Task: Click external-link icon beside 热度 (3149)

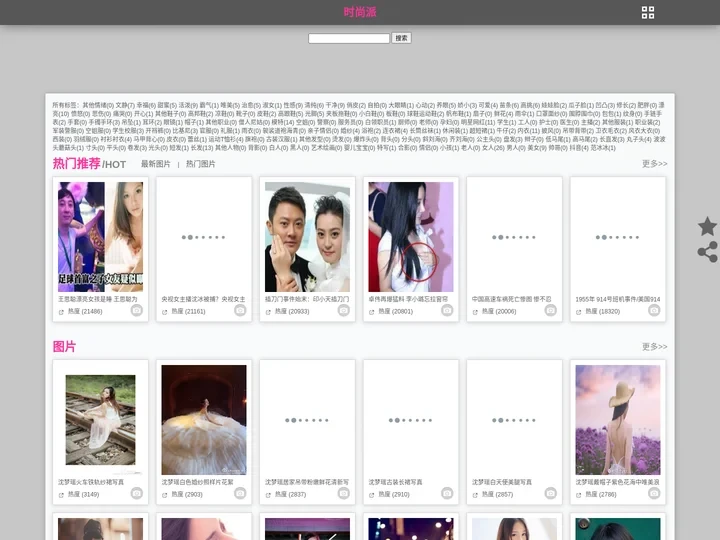Action: coord(61,495)
